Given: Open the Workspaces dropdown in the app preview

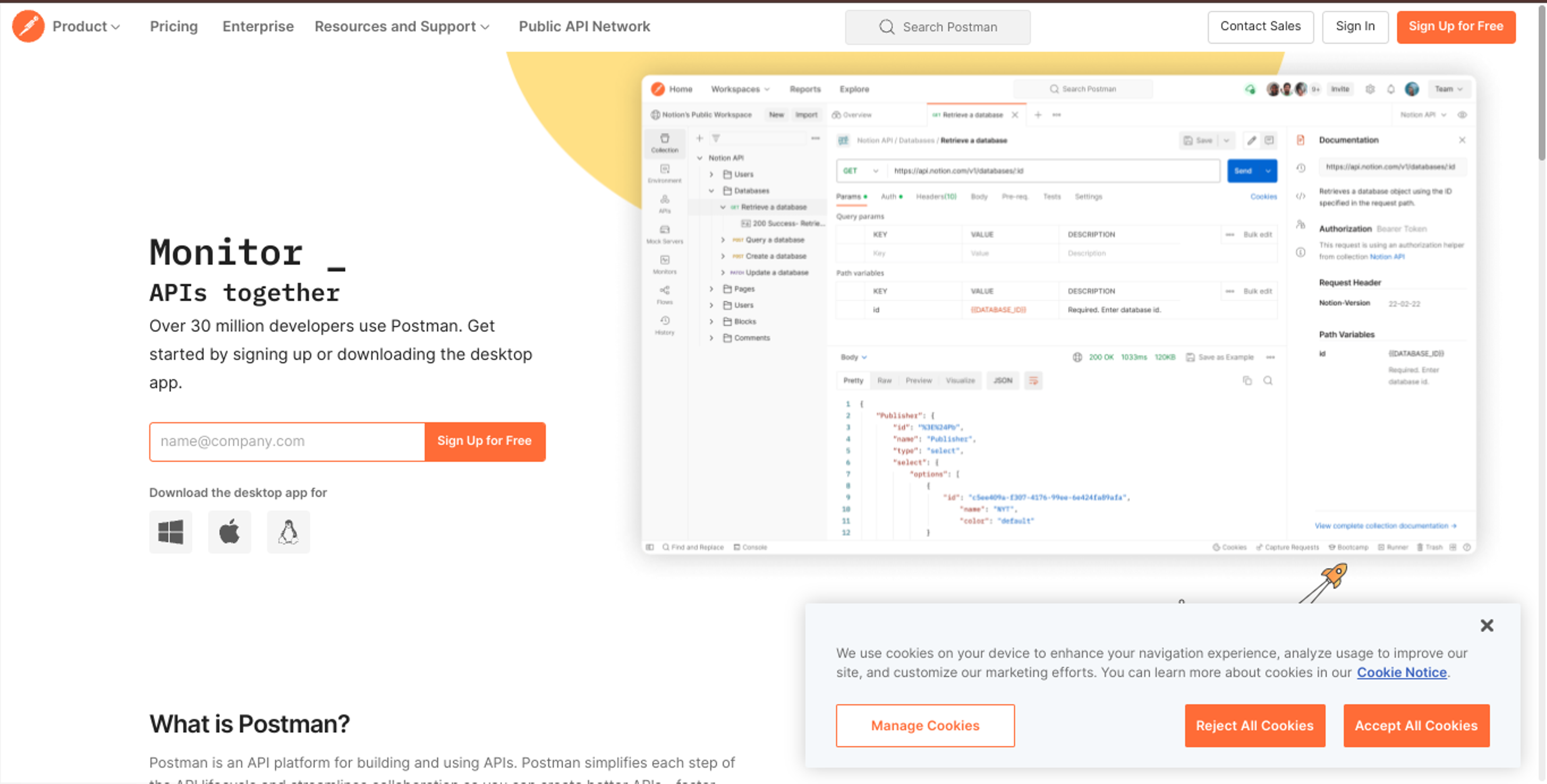Looking at the screenshot, I should pos(740,89).
